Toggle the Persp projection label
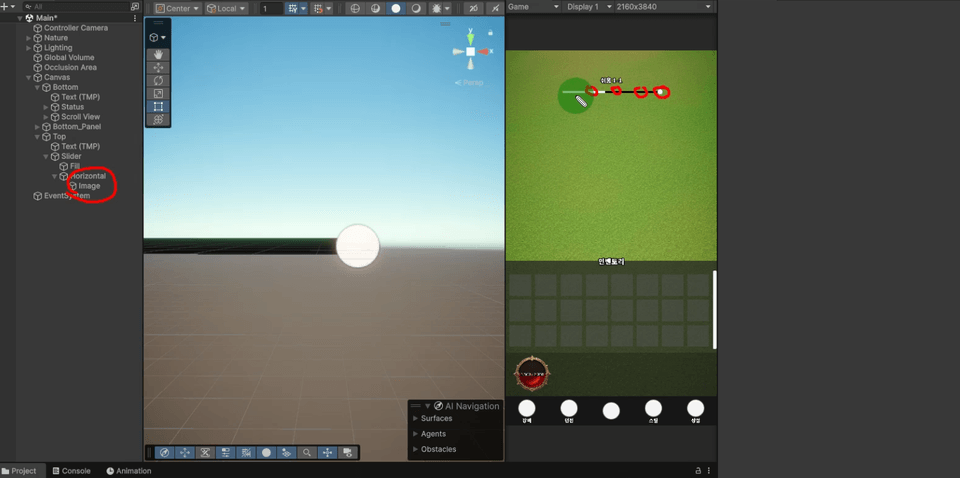Image resolution: width=960 pixels, height=478 pixels. tap(469, 83)
